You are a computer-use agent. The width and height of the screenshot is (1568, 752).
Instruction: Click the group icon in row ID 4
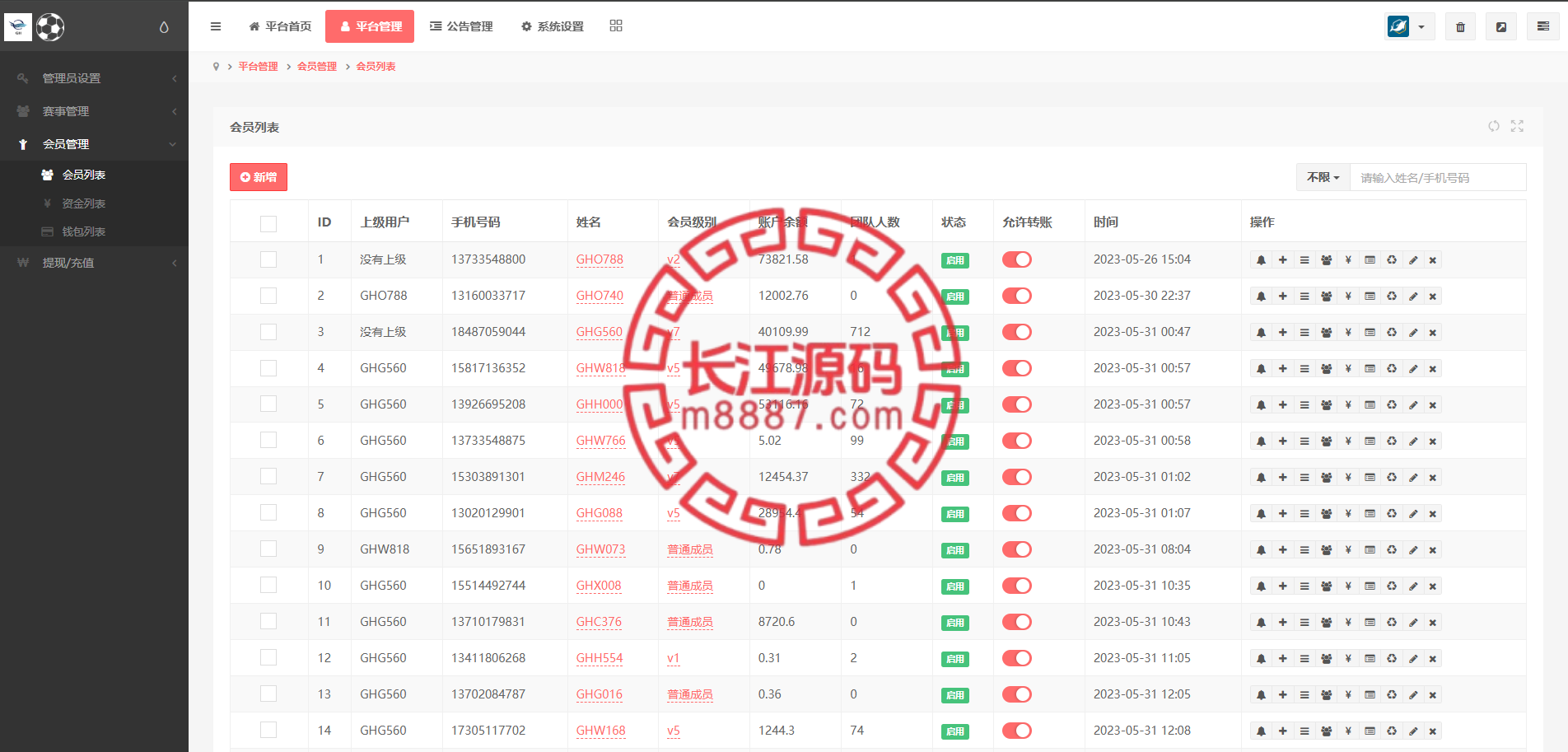1326,369
